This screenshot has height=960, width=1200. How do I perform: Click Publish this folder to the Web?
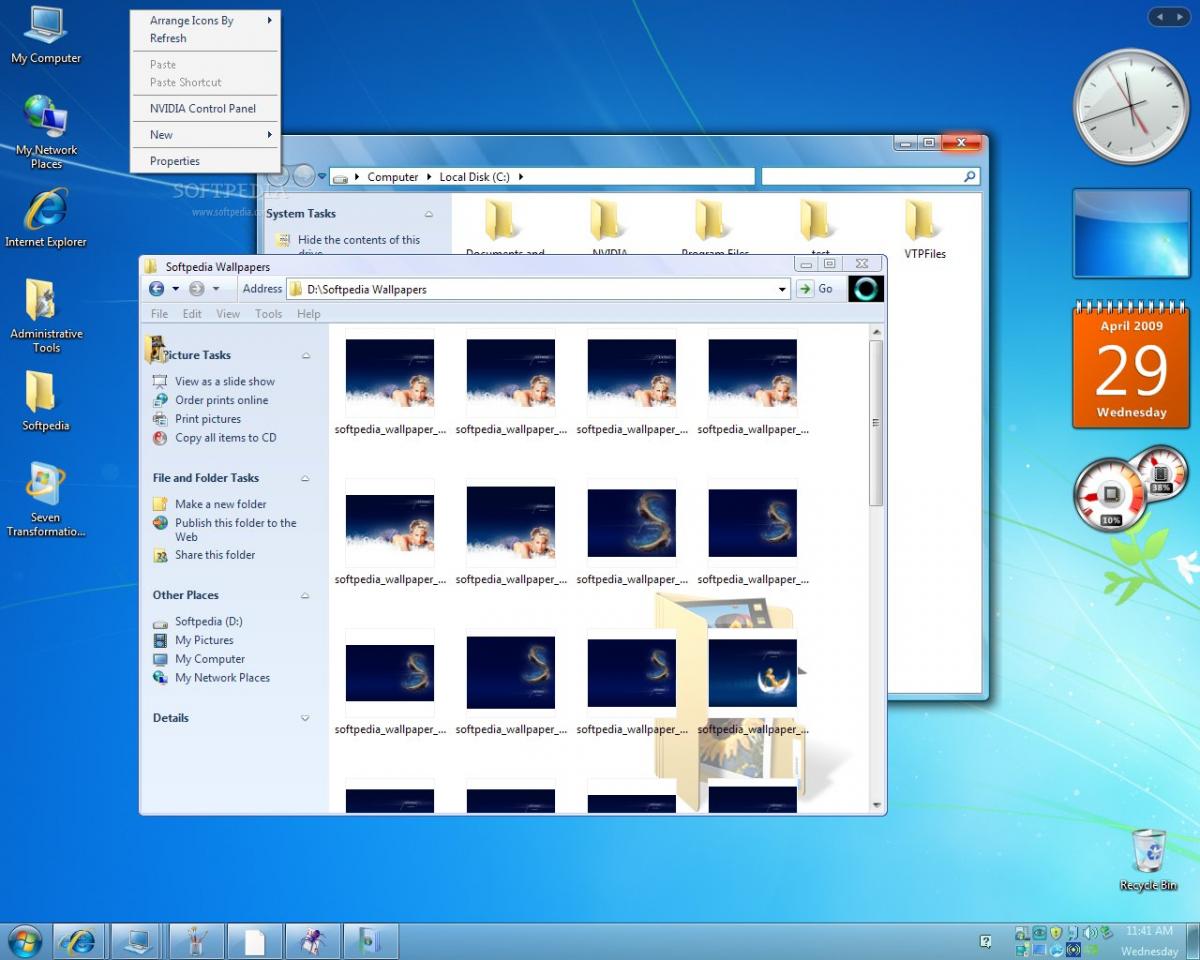pos(235,529)
